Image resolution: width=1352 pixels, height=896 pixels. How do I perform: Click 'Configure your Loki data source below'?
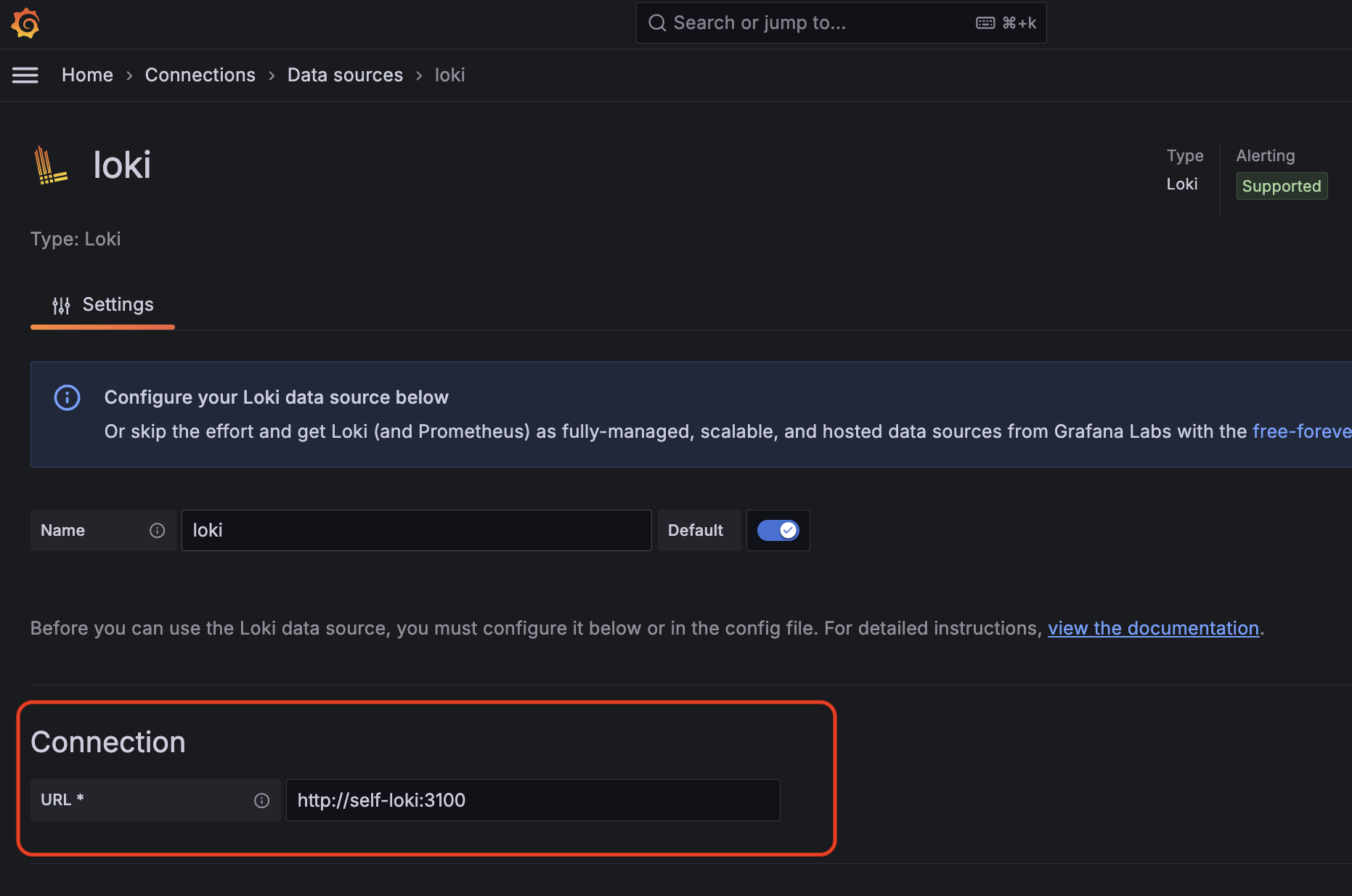(x=277, y=397)
